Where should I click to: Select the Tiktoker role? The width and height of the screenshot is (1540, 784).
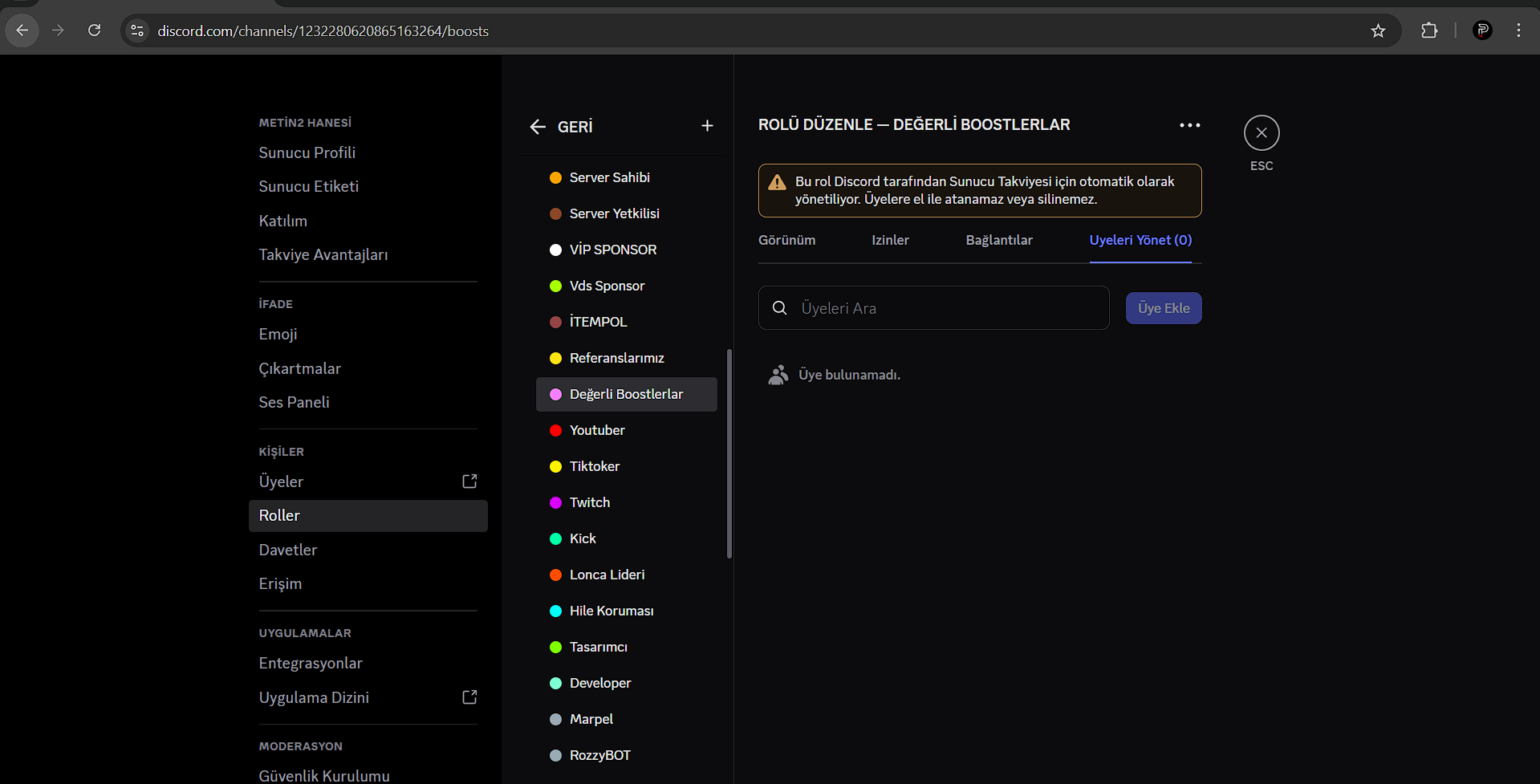point(627,466)
